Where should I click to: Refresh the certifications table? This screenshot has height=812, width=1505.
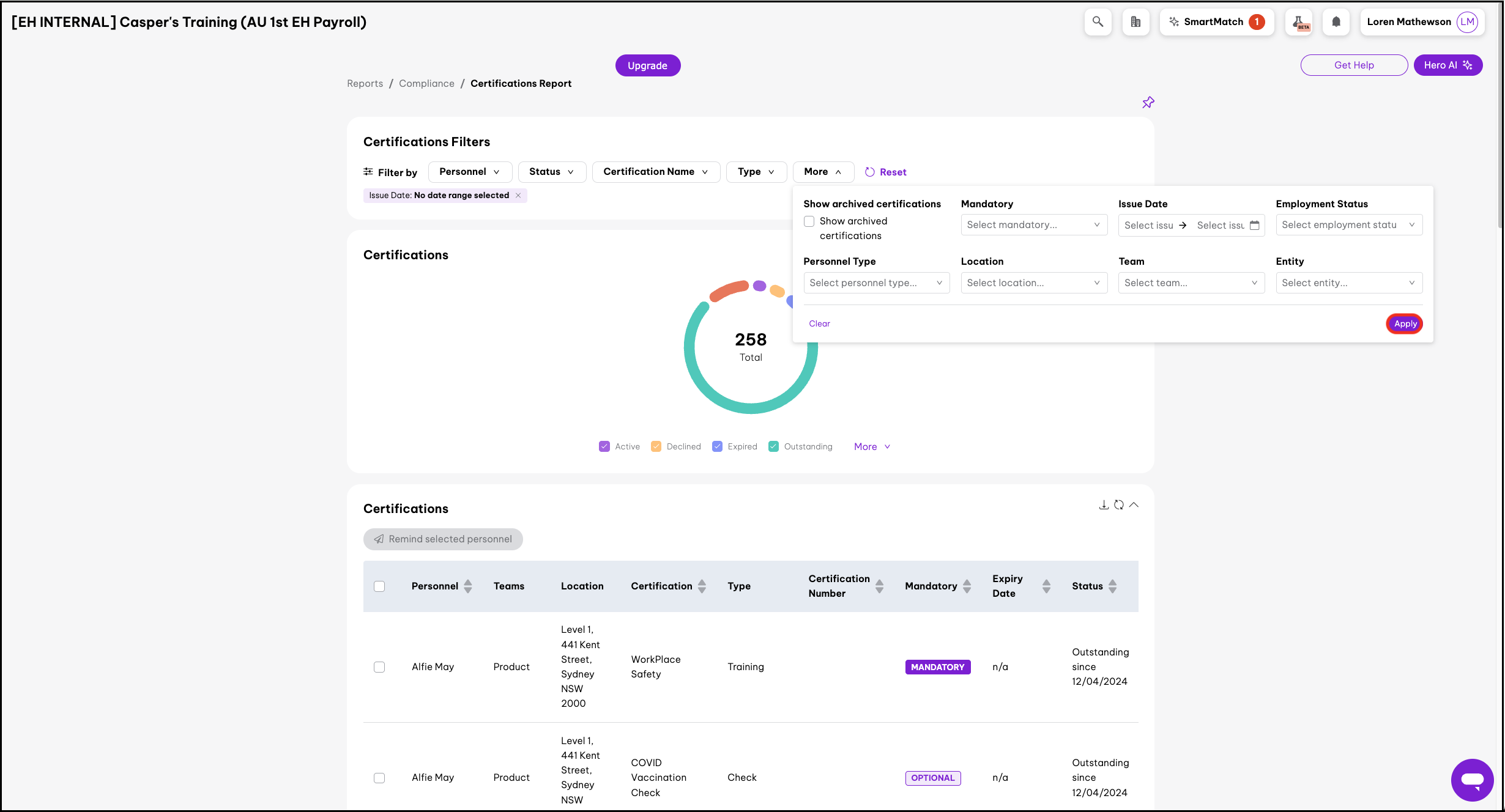click(x=1119, y=505)
